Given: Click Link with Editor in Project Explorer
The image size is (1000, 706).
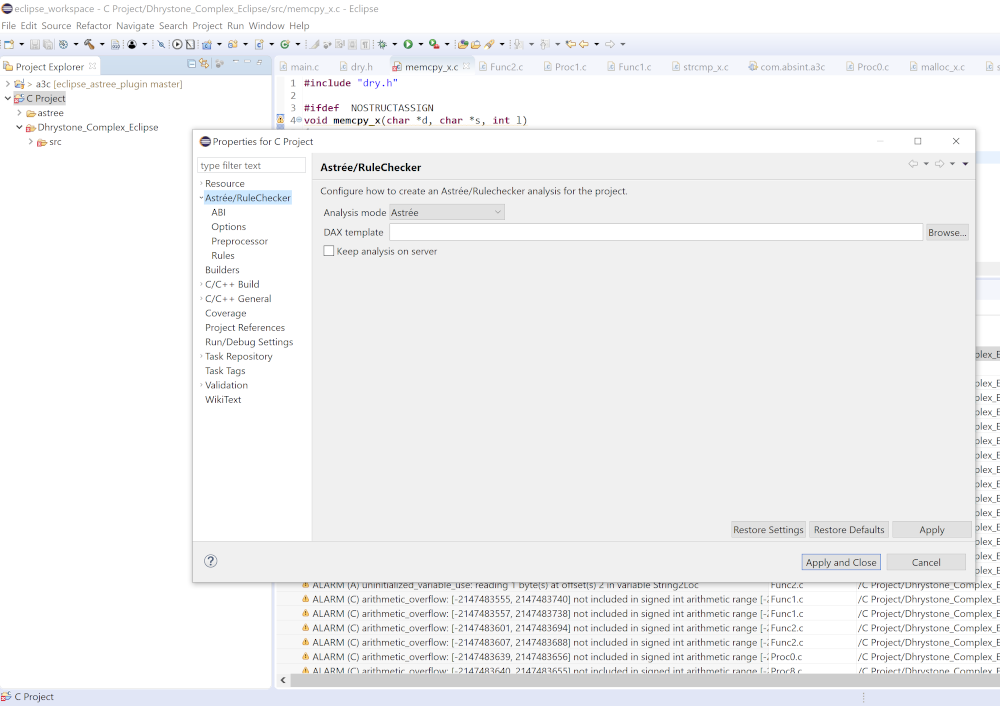Looking at the screenshot, I should click(x=204, y=63).
